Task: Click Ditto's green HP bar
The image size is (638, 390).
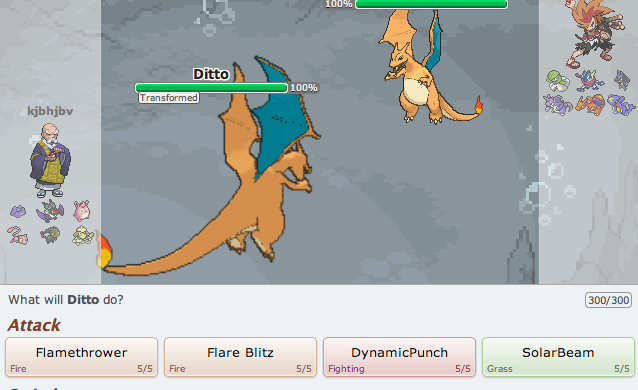Action: tap(211, 88)
